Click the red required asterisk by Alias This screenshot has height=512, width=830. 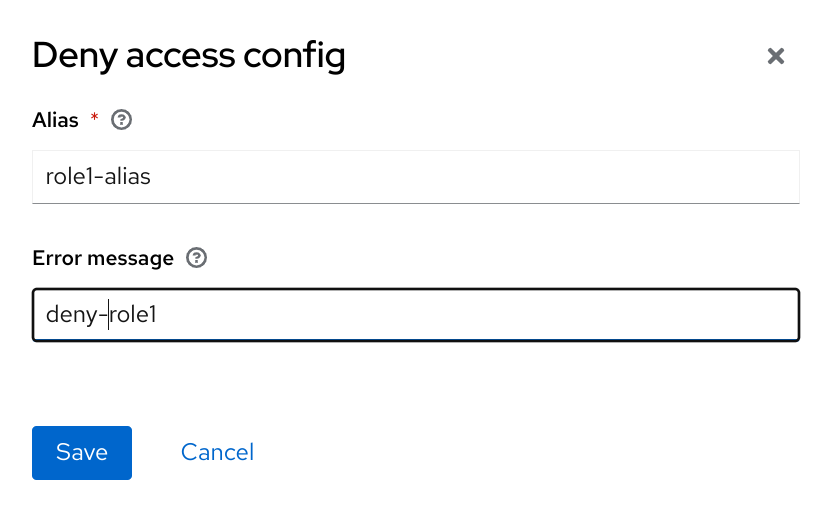point(95,118)
